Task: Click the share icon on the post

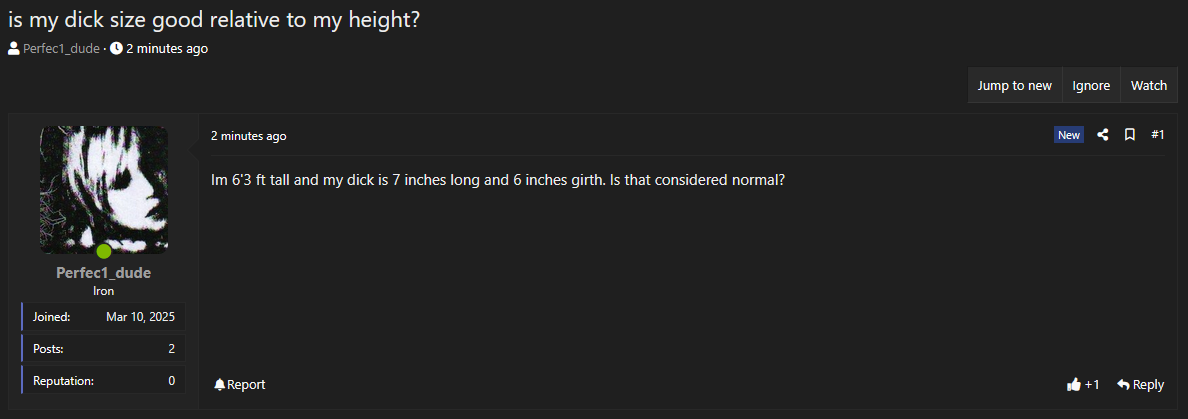Action: [1103, 135]
